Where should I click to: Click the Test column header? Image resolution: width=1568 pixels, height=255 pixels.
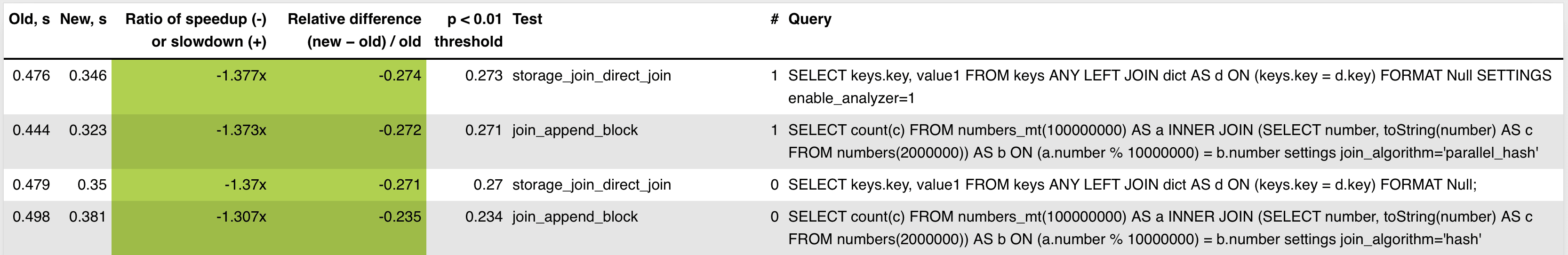[x=527, y=19]
